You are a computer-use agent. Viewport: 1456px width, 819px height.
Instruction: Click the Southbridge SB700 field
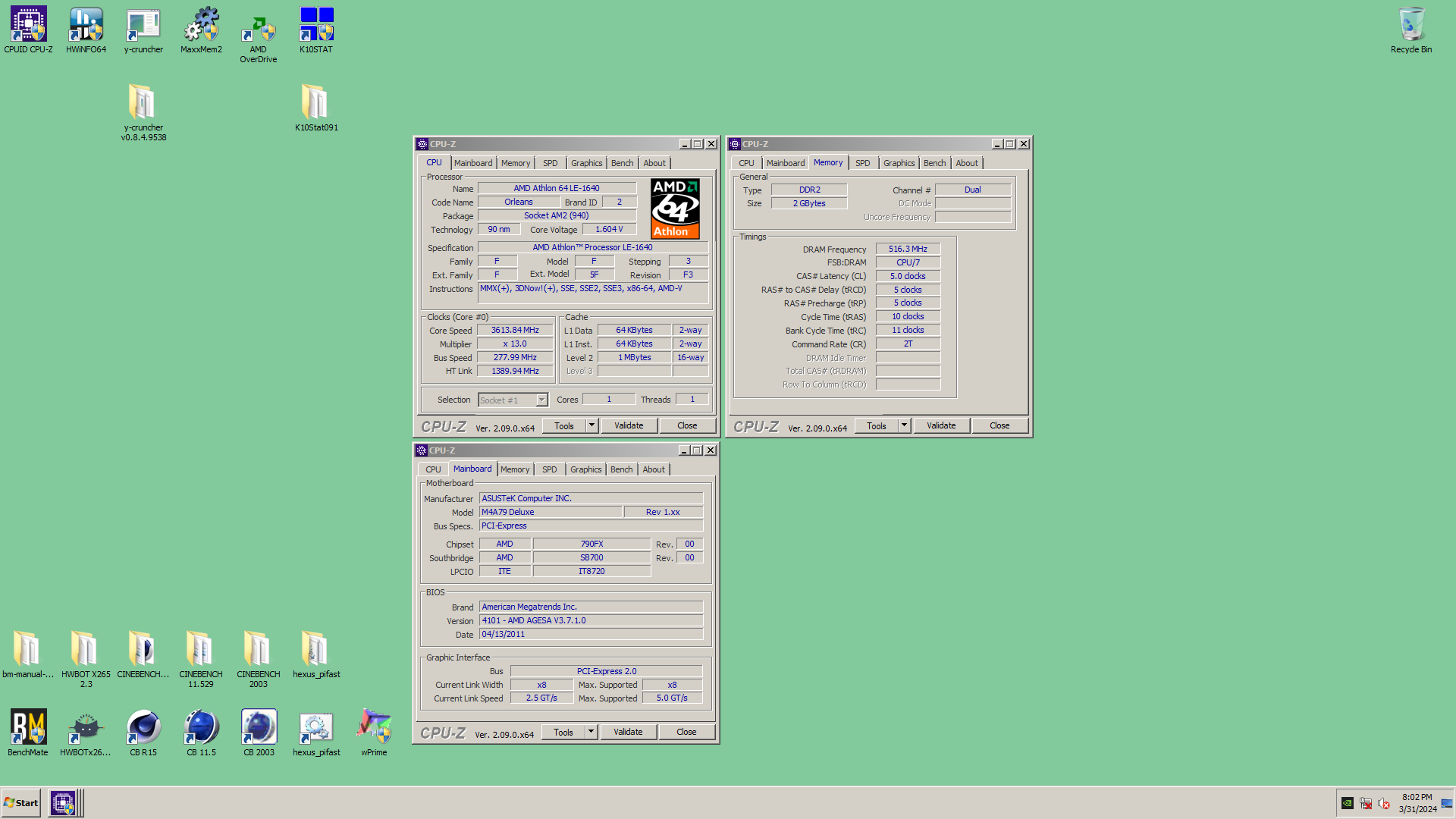591,557
